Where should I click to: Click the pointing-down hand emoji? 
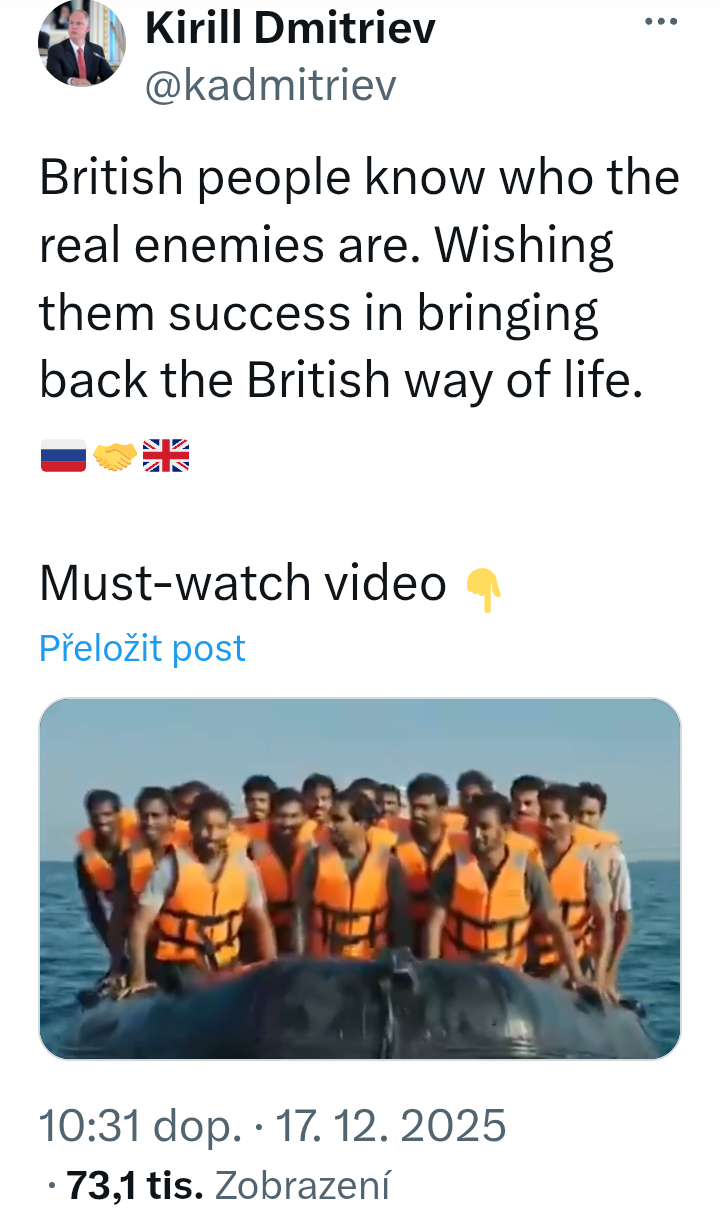point(484,589)
